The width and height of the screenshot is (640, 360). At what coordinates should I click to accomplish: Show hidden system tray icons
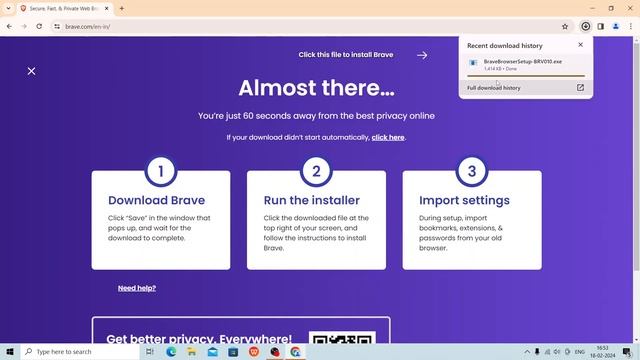pyautogui.click(x=527, y=351)
